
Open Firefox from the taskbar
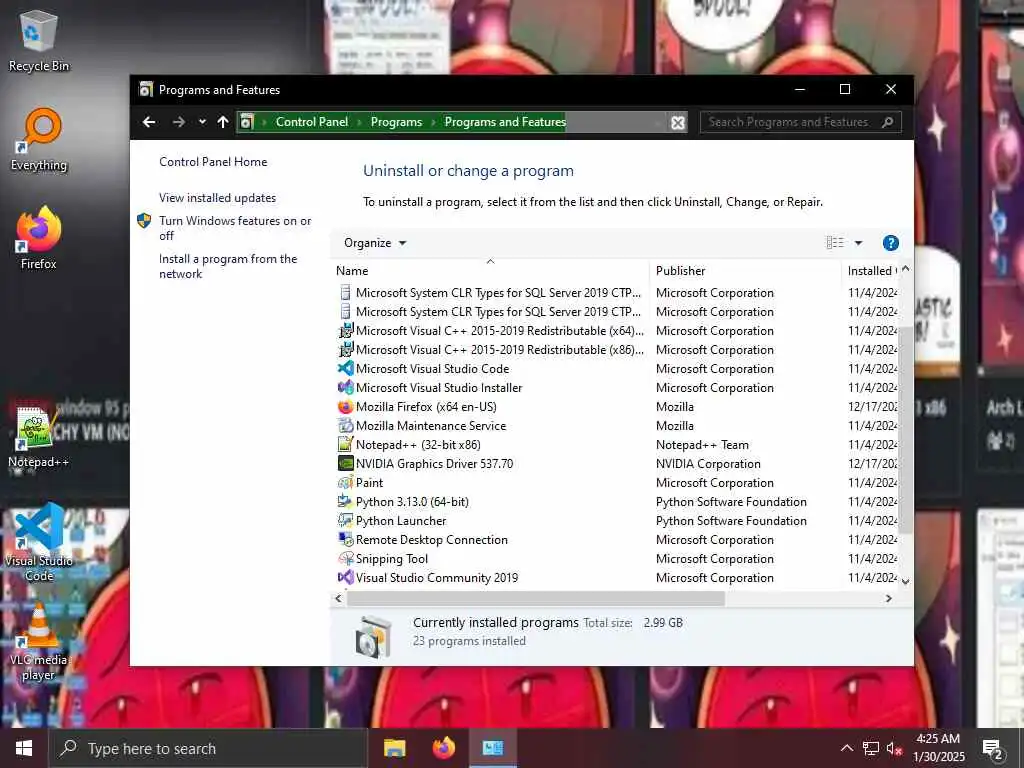[444, 748]
